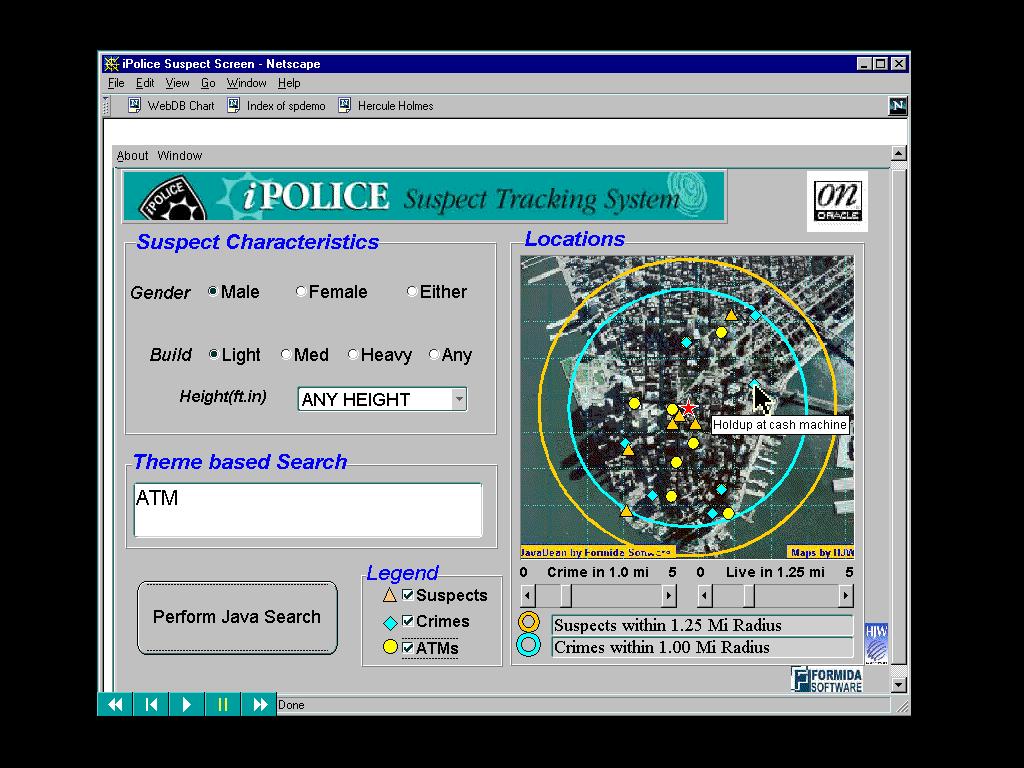Image resolution: width=1024 pixels, height=768 pixels.
Task: Click the HJW logo beside radius fields
Action: 876,643
